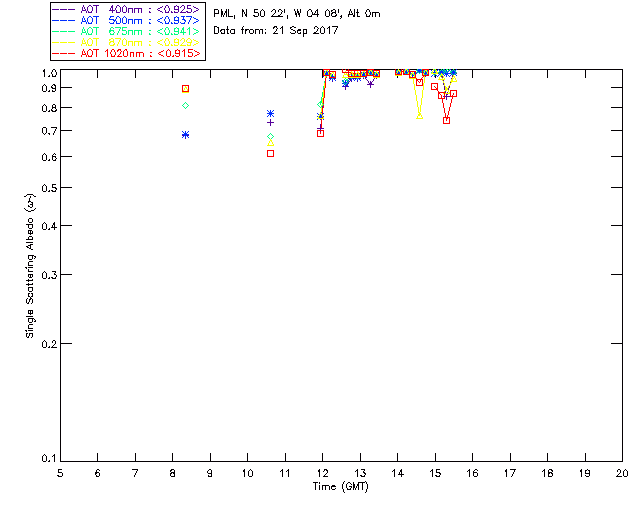Click y-axis tick label '0.1'
The image size is (640, 512).
click(49, 459)
